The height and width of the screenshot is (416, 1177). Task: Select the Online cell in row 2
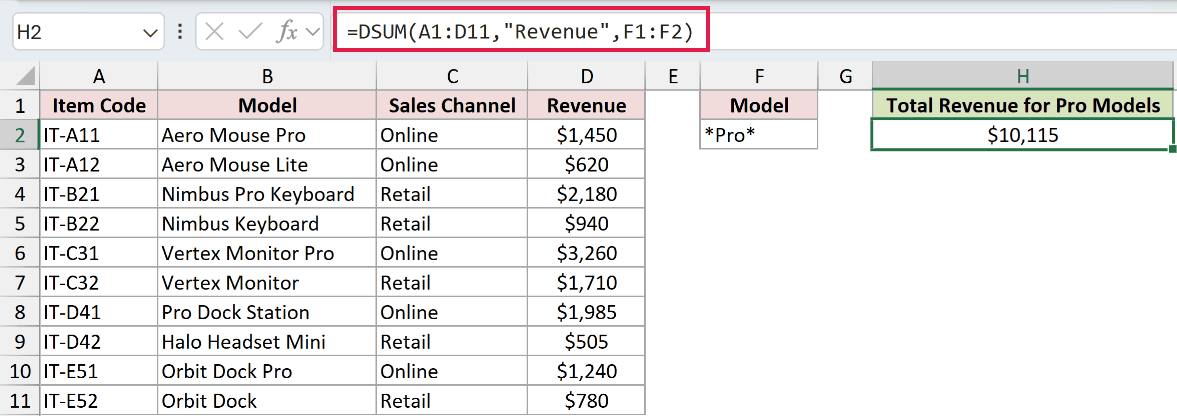click(452, 135)
